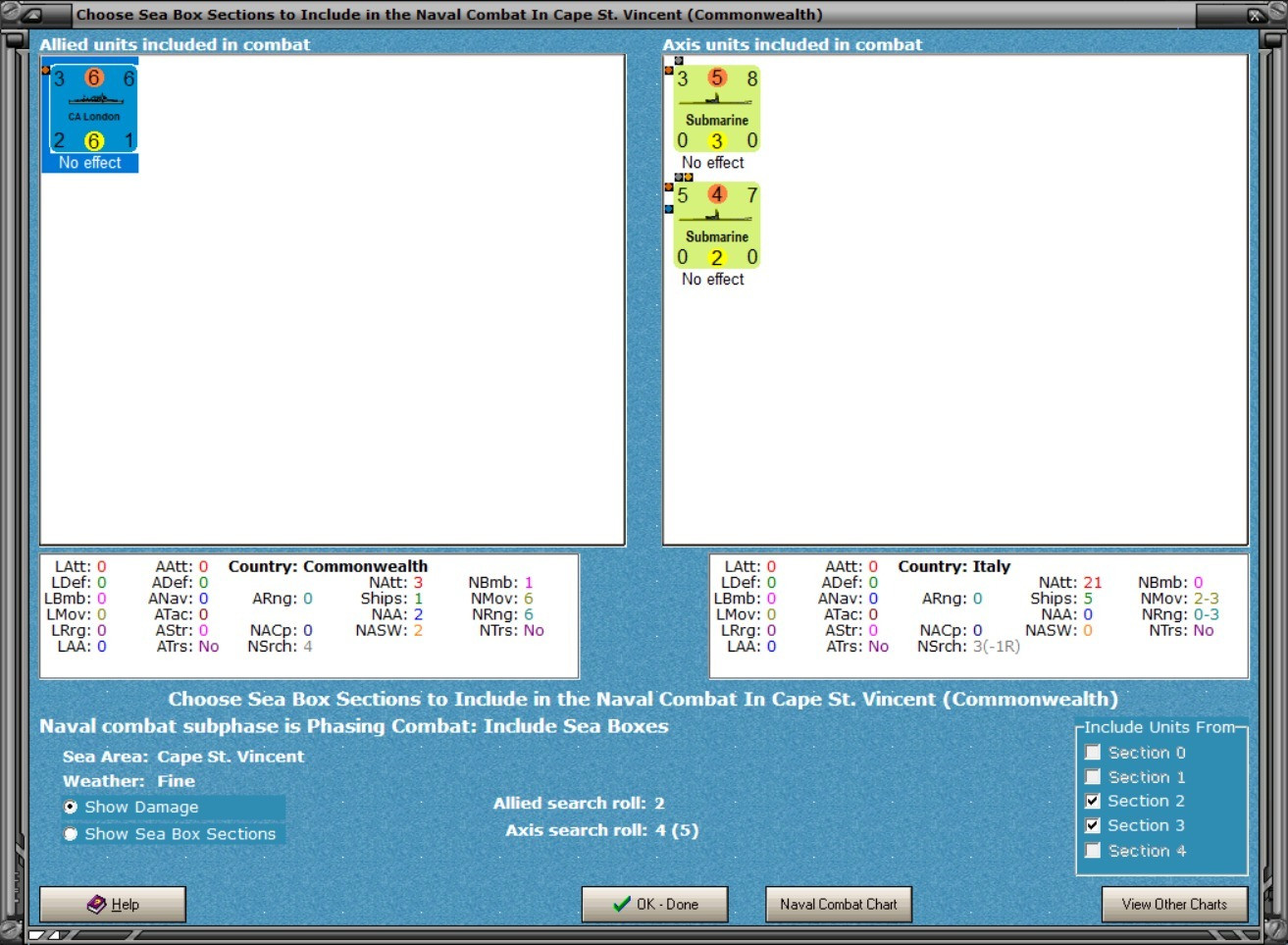Click the Sea Area: Cape St. Vincent text
Image resolution: width=1288 pixels, height=945 pixels.
183,757
